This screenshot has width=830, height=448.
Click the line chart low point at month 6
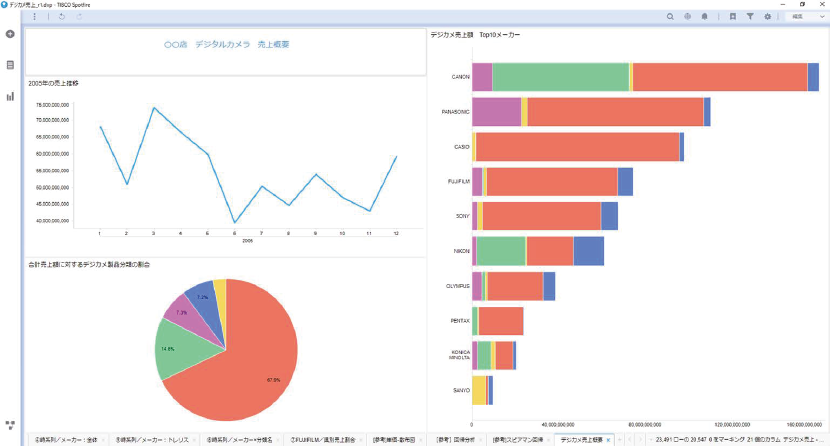(234, 222)
